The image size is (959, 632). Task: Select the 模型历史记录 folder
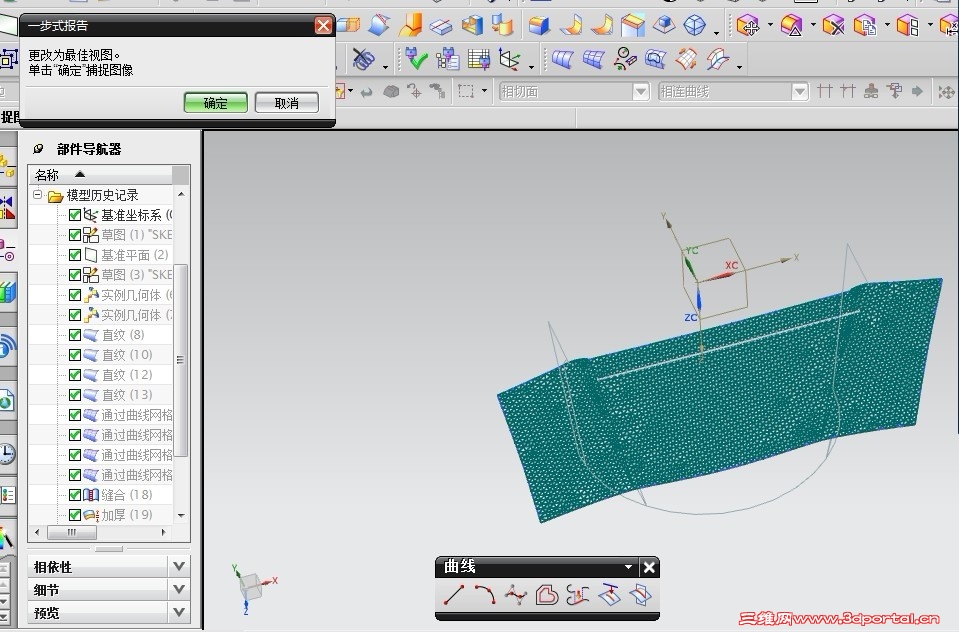tap(94, 195)
